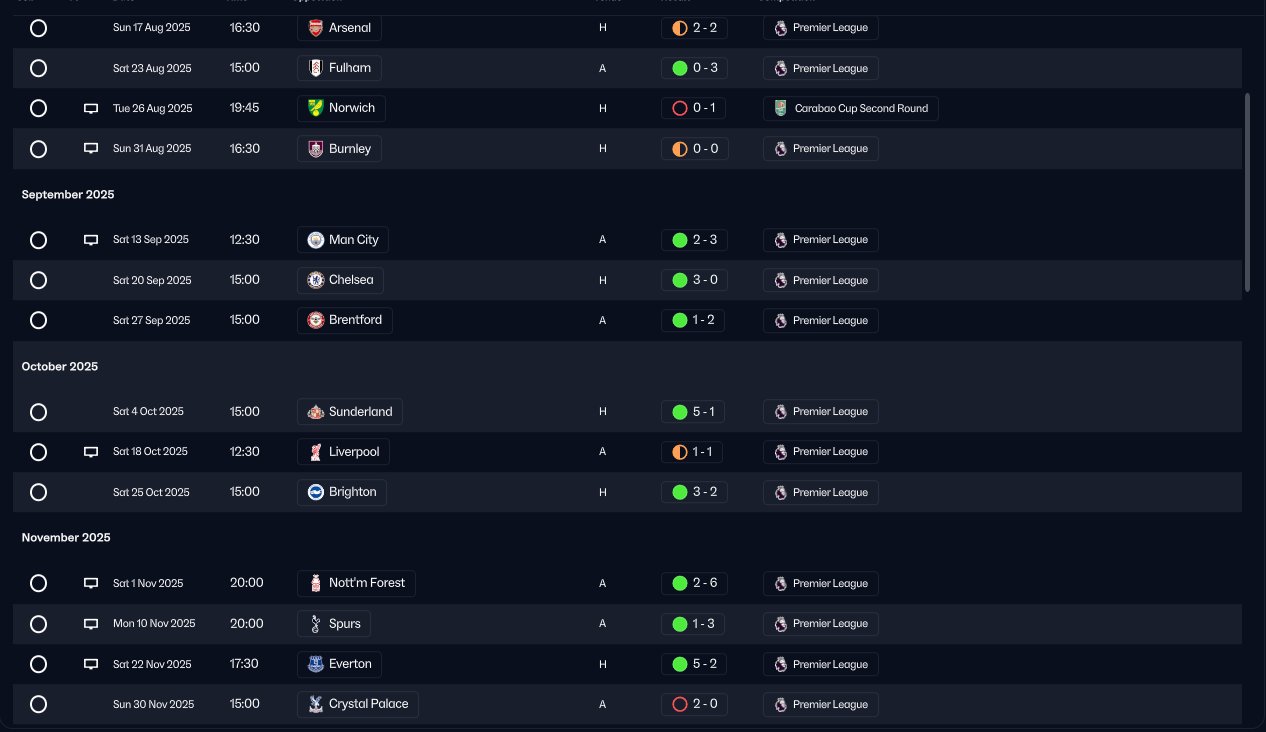Click the Arsenal club crest icon
Image resolution: width=1266 pixels, height=732 pixels.
pos(315,28)
